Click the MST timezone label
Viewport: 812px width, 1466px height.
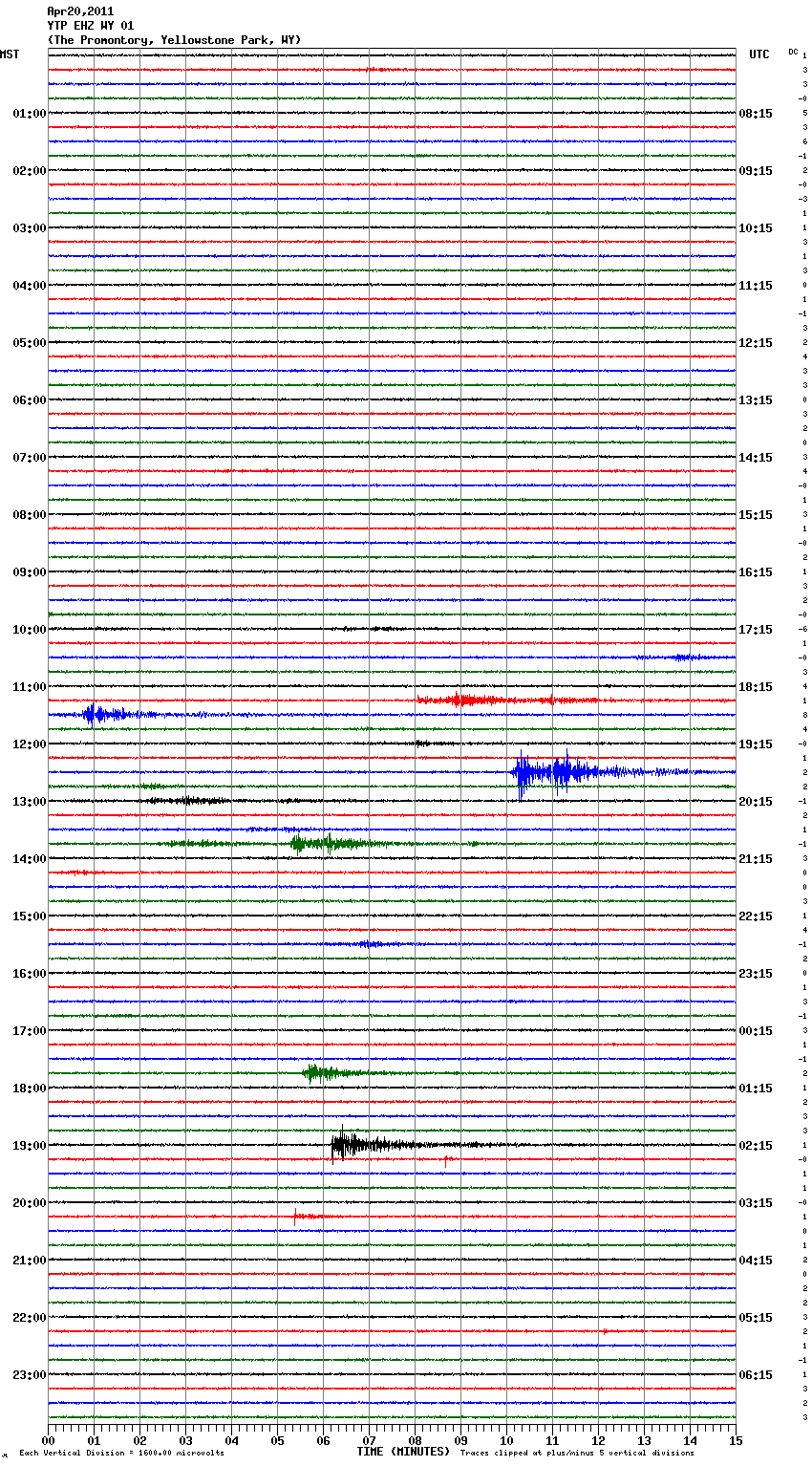click(10, 54)
